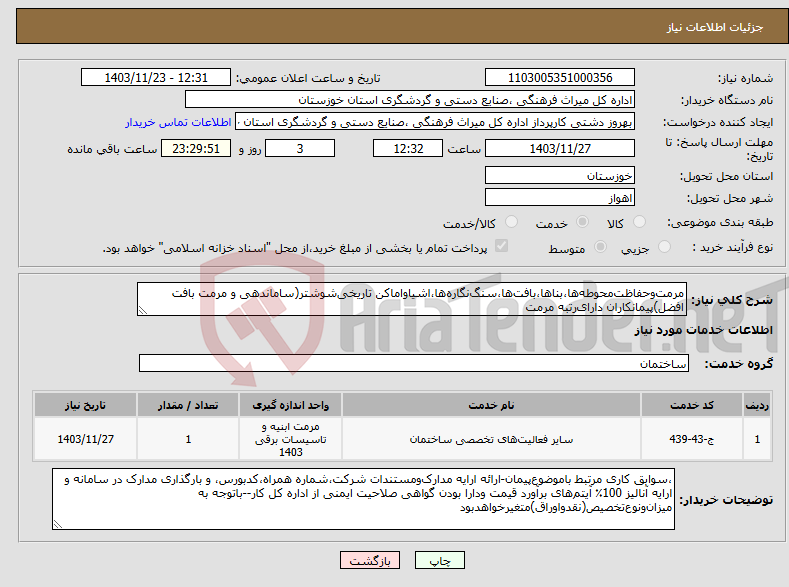Image resolution: width=789 pixels, height=587 pixels.
Task: Click the deadline time field 12:32
Action: coord(408,148)
